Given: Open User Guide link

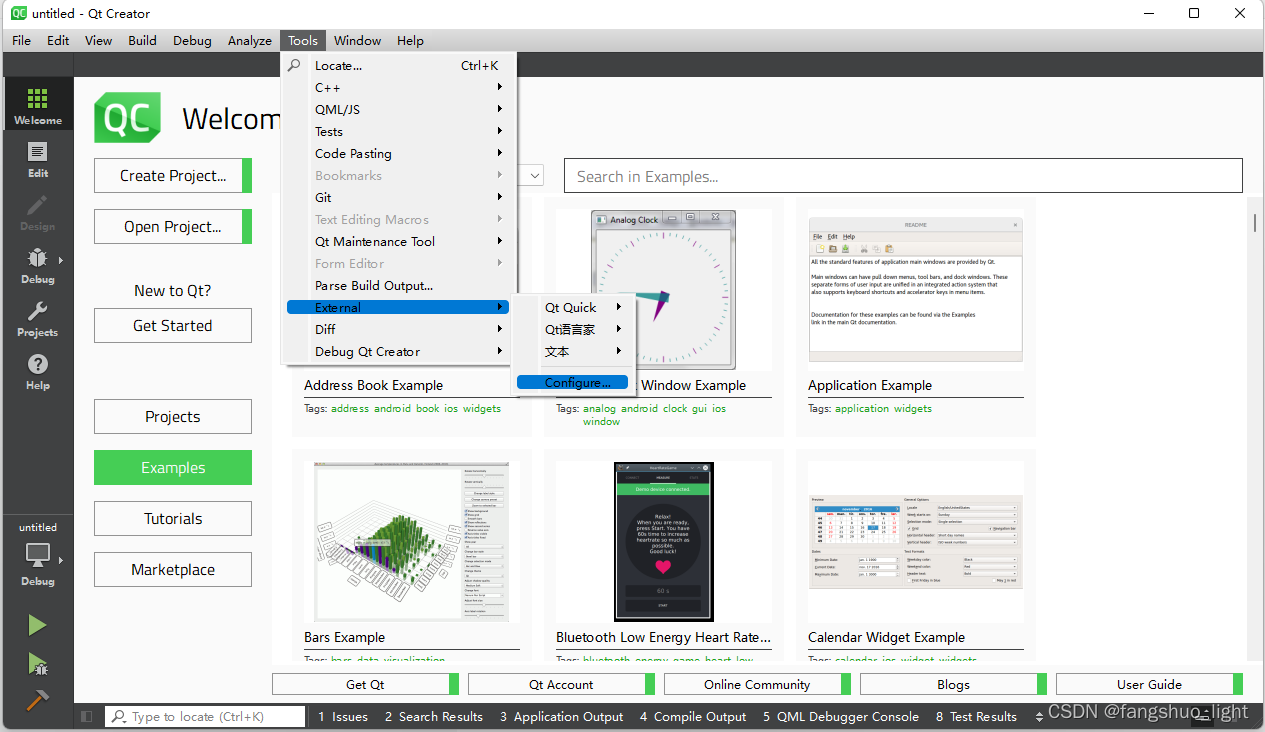Looking at the screenshot, I should coord(1149,685).
